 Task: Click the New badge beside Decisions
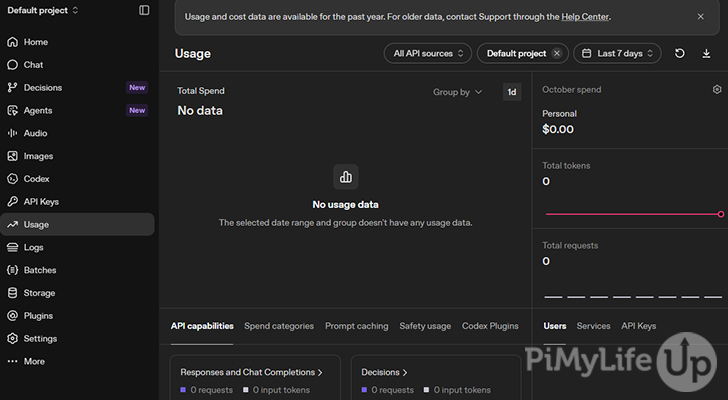(x=137, y=87)
